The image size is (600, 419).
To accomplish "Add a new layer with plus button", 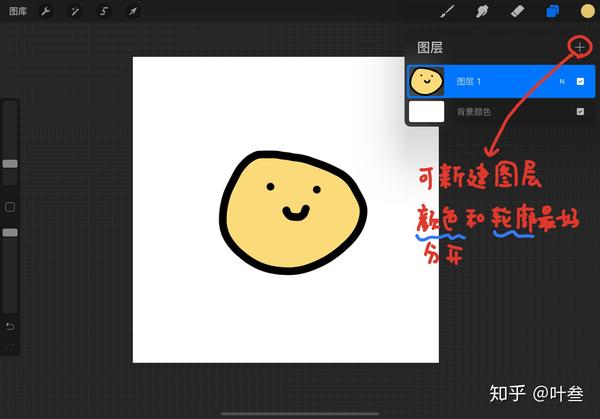I will click(x=580, y=47).
